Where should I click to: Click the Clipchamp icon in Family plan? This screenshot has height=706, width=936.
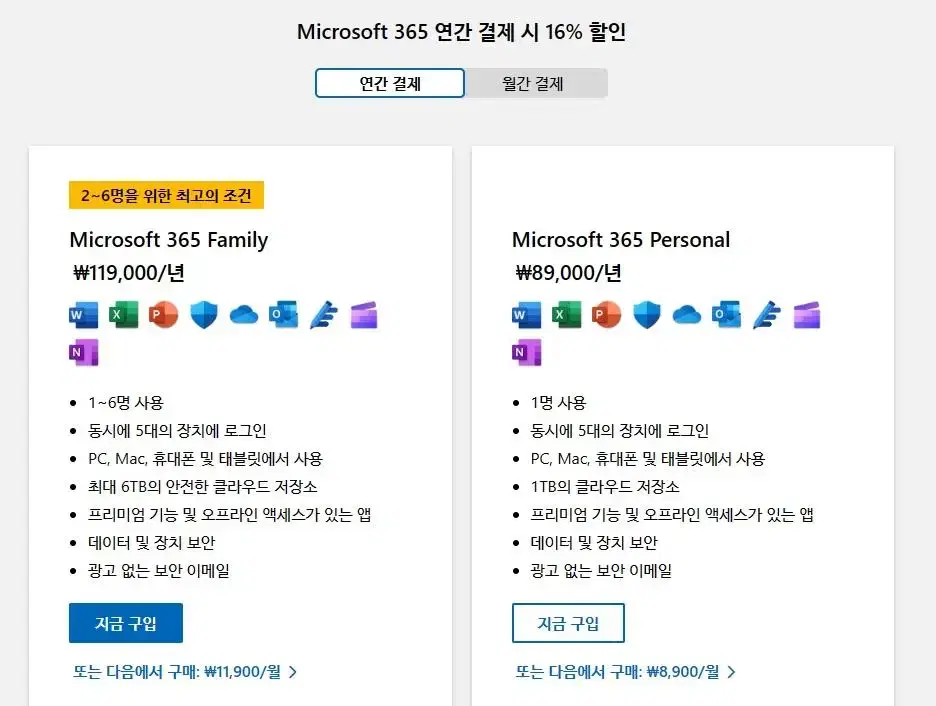364,315
